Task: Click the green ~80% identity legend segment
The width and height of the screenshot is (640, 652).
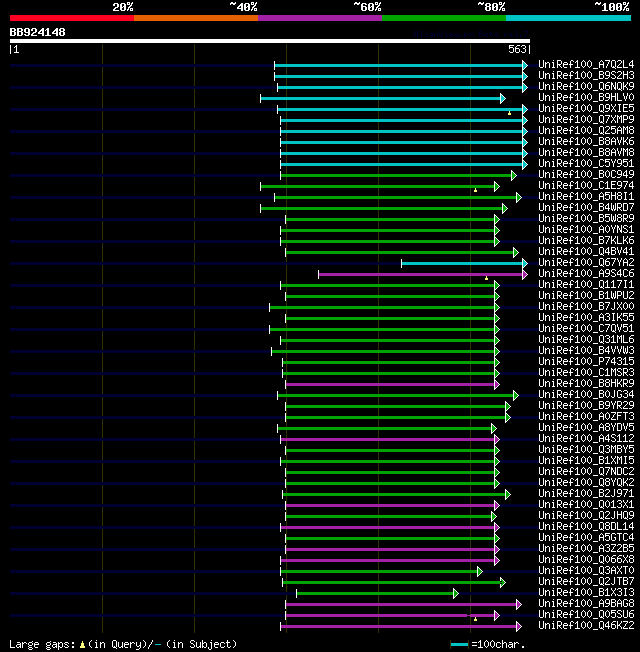Action: point(444,18)
